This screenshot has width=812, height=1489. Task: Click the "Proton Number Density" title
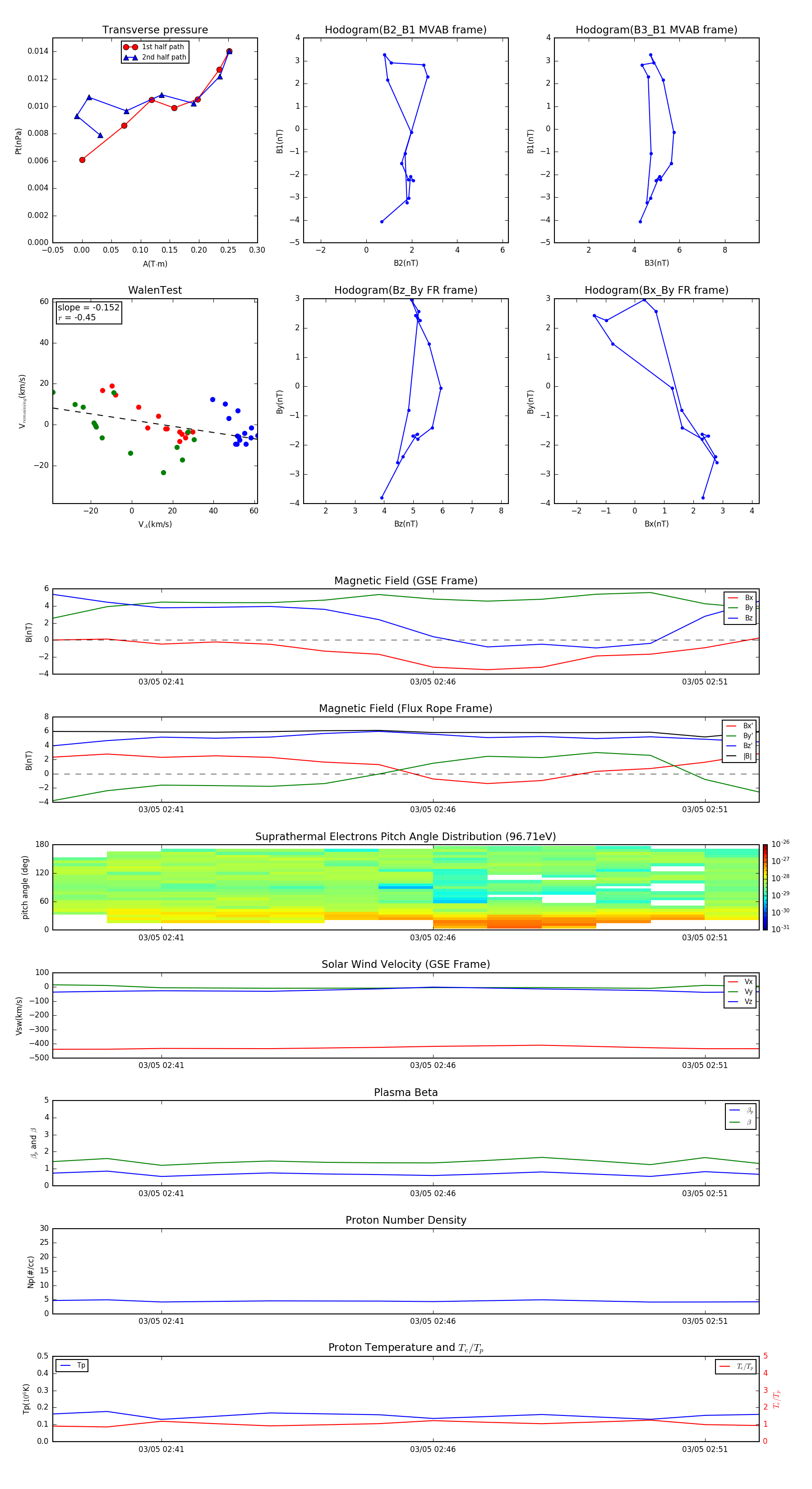(x=406, y=1220)
